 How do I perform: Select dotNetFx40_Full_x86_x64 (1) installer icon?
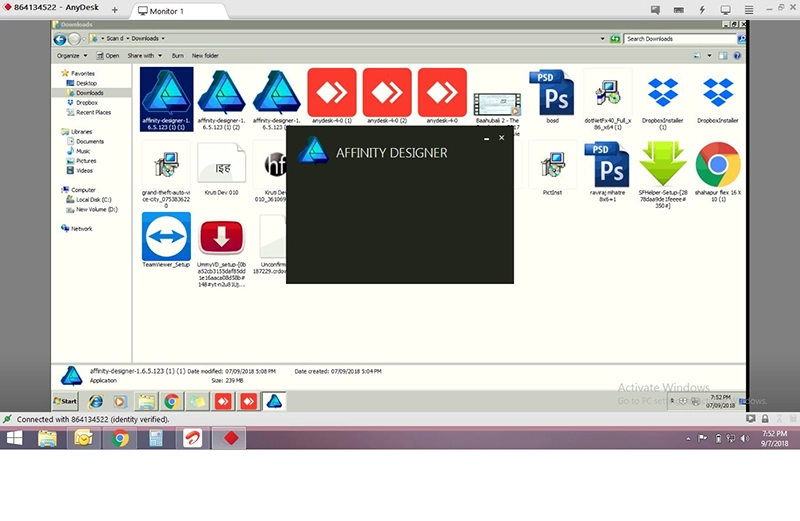click(607, 93)
